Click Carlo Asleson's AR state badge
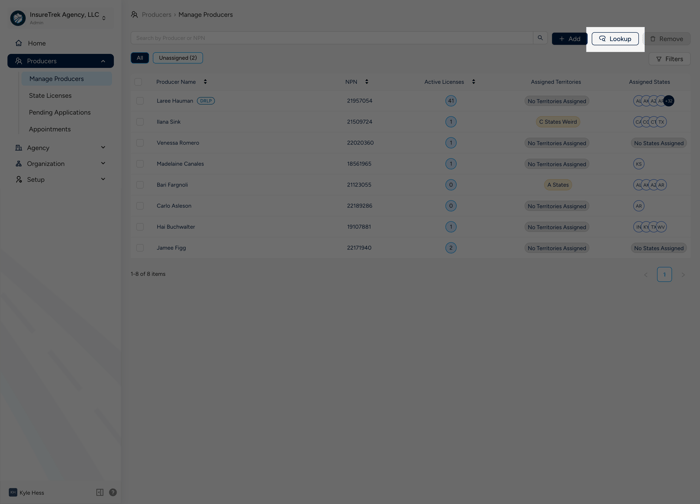The height and width of the screenshot is (504, 700). 639,206
